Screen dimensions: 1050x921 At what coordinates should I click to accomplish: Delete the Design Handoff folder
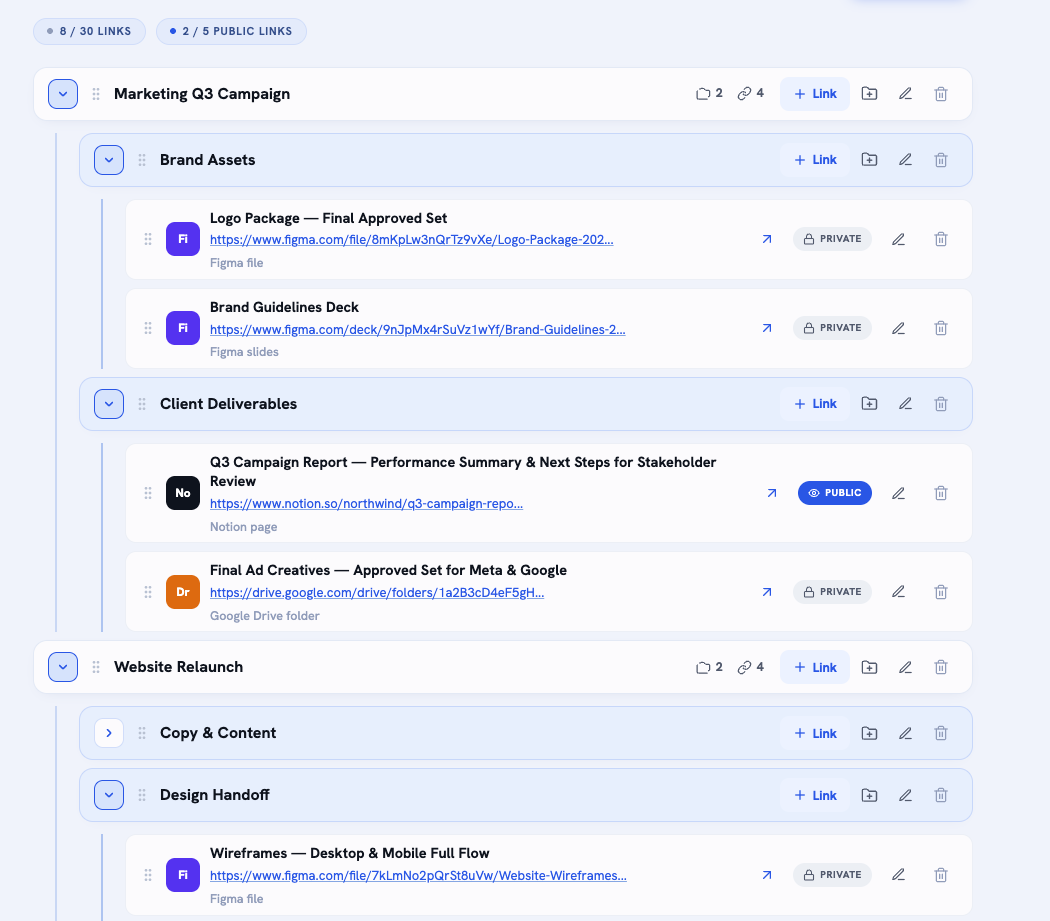(941, 795)
